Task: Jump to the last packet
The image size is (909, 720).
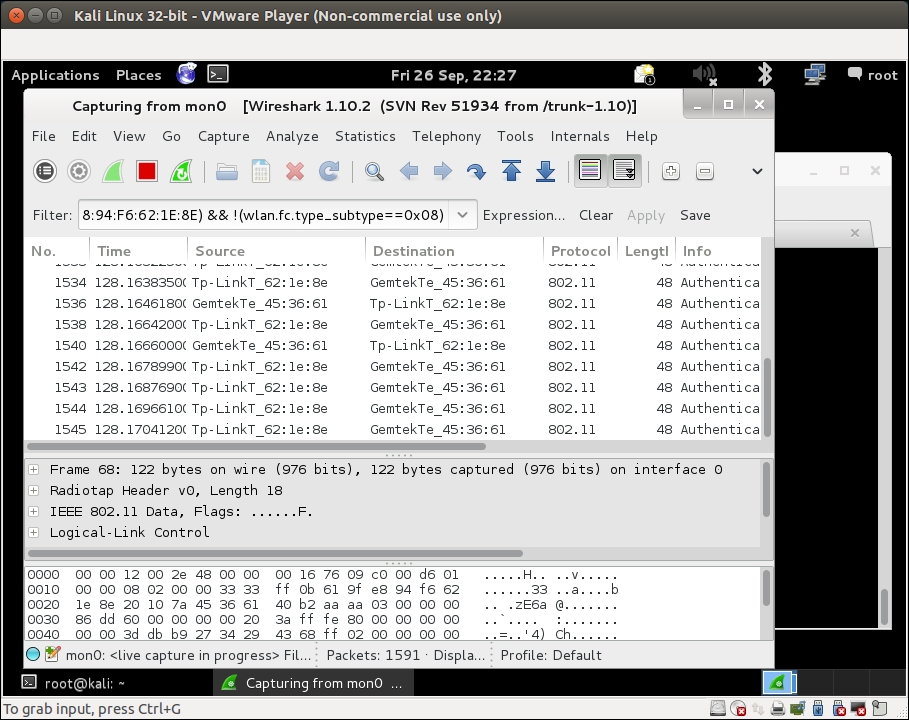Action: pyautogui.click(x=546, y=171)
